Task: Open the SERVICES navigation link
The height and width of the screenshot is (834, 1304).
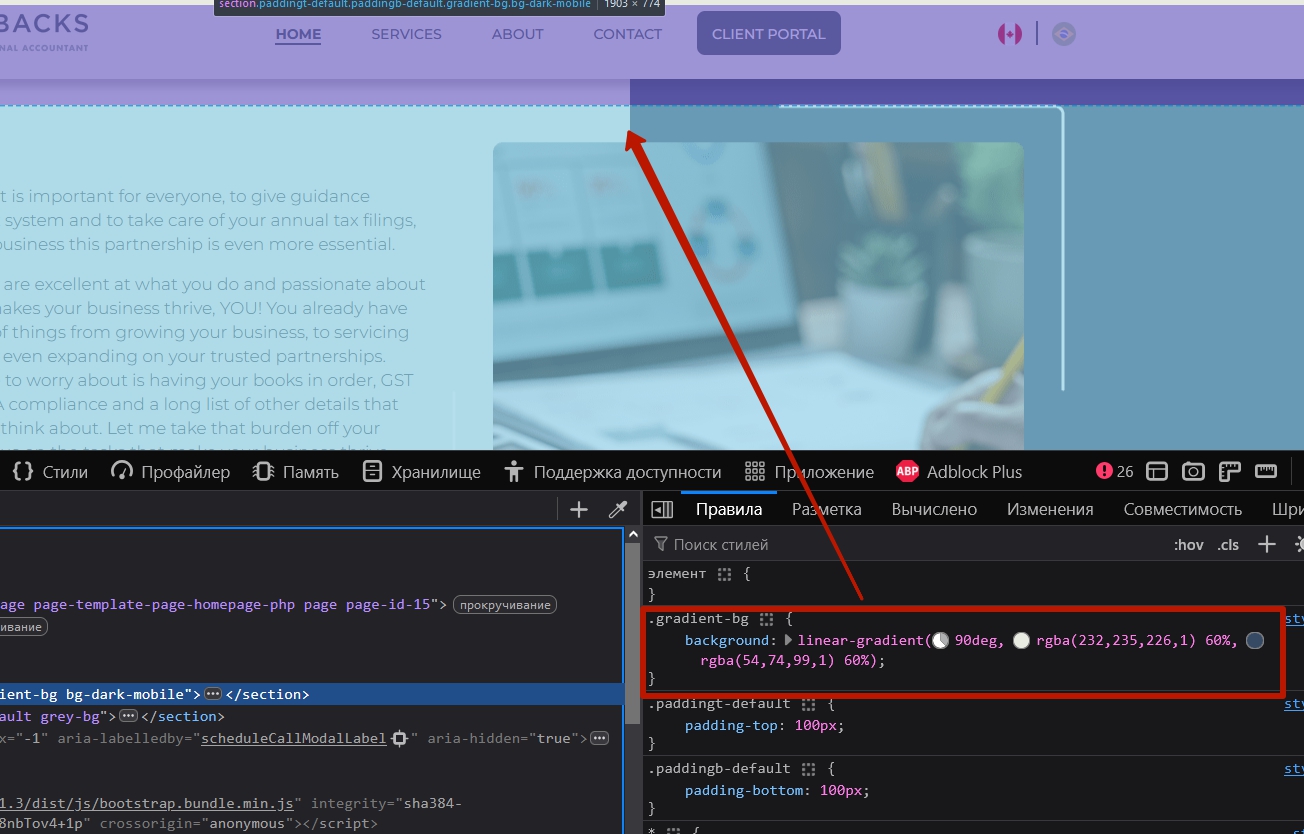Action: [x=406, y=34]
